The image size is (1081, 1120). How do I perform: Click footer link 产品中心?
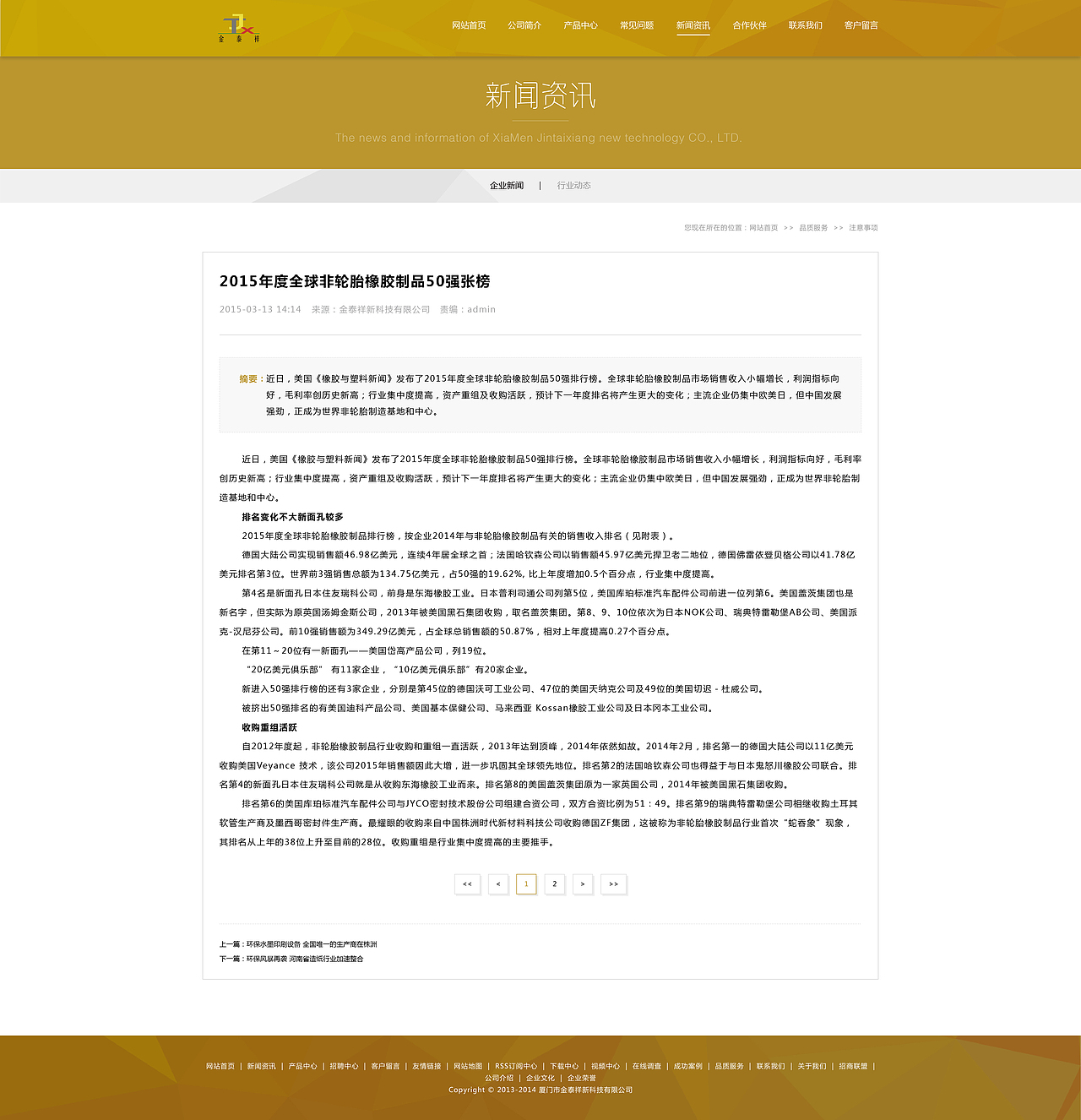point(303,1067)
